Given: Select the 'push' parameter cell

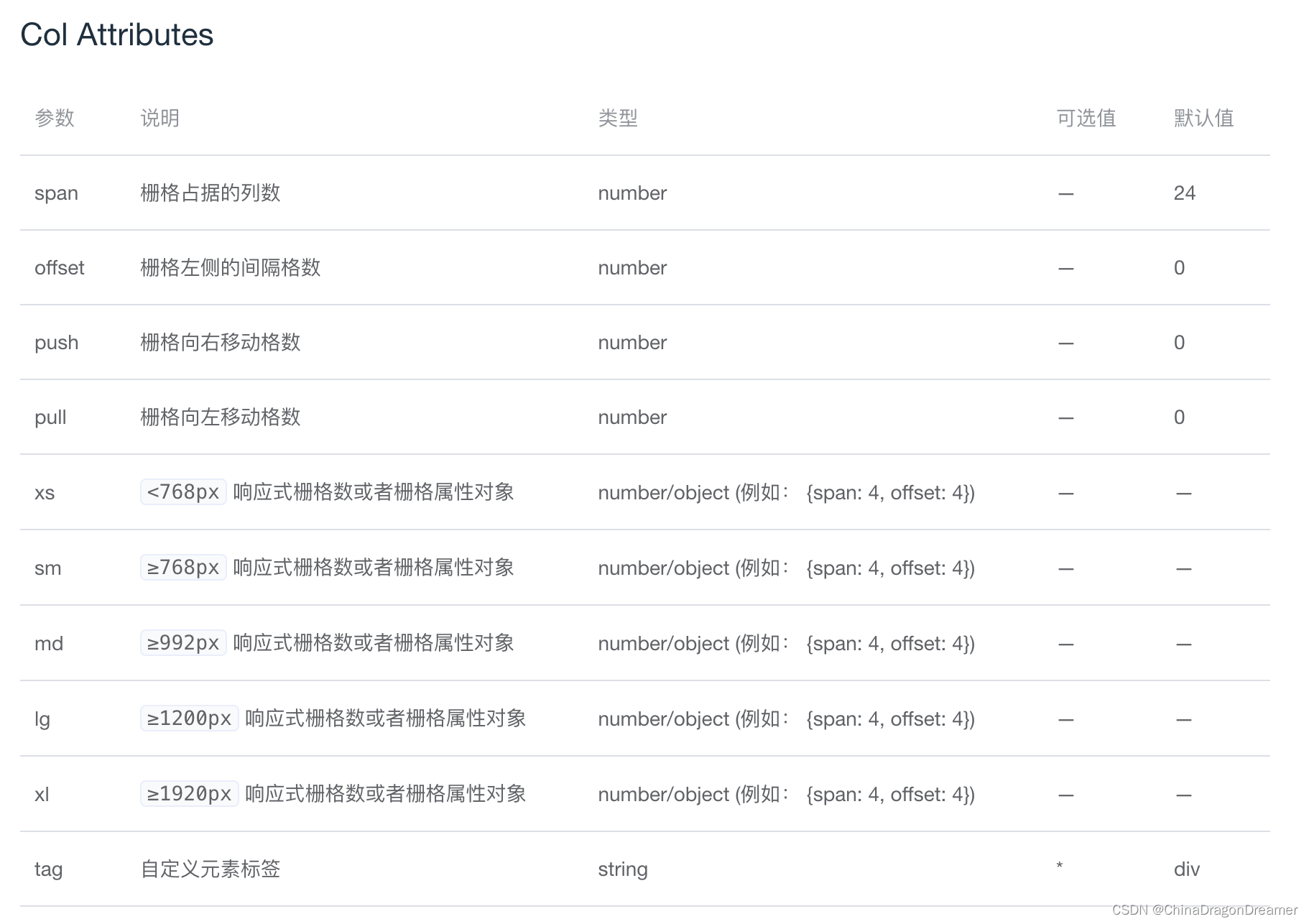Looking at the screenshot, I should click(57, 343).
